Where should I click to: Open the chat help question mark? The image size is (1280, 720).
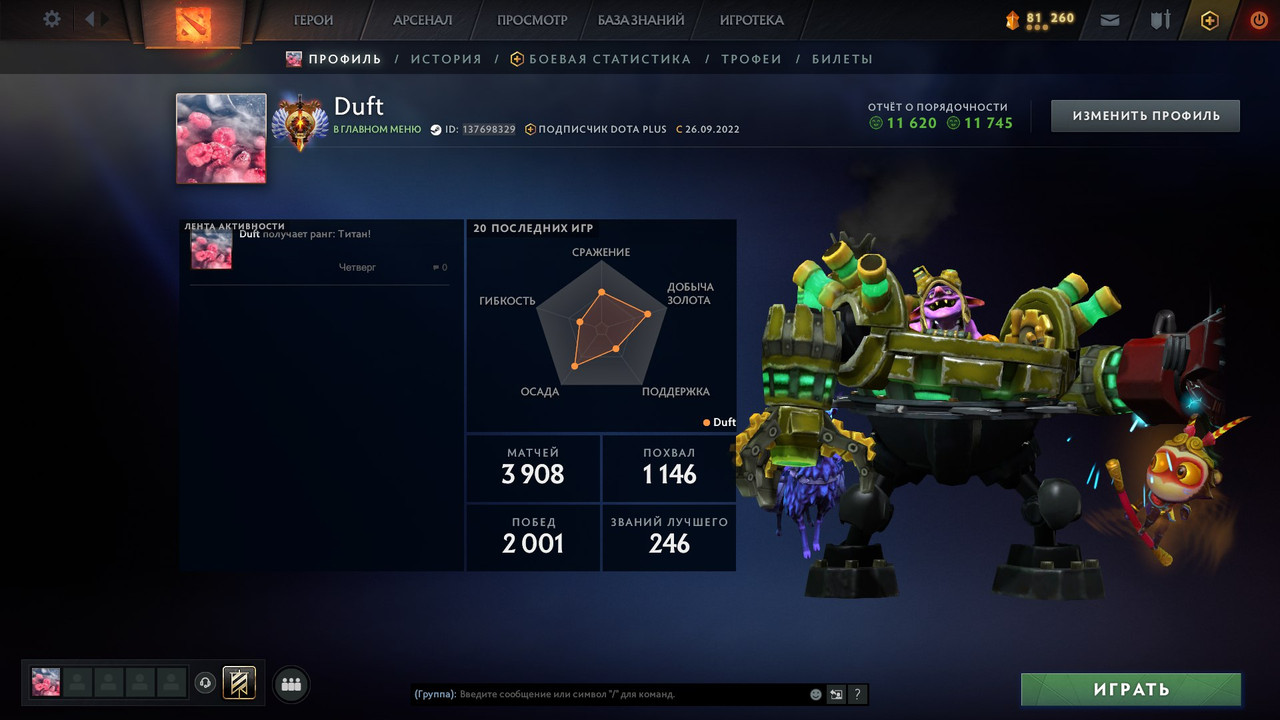(x=858, y=694)
